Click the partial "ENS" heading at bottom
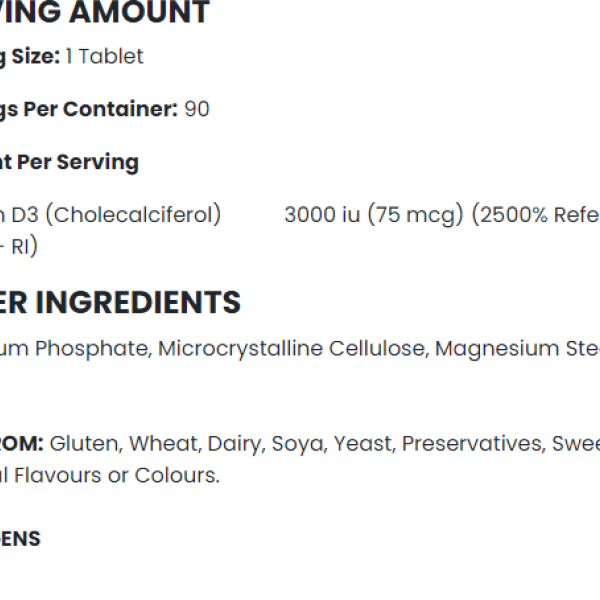This screenshot has height=600, width=600. pos(20,539)
